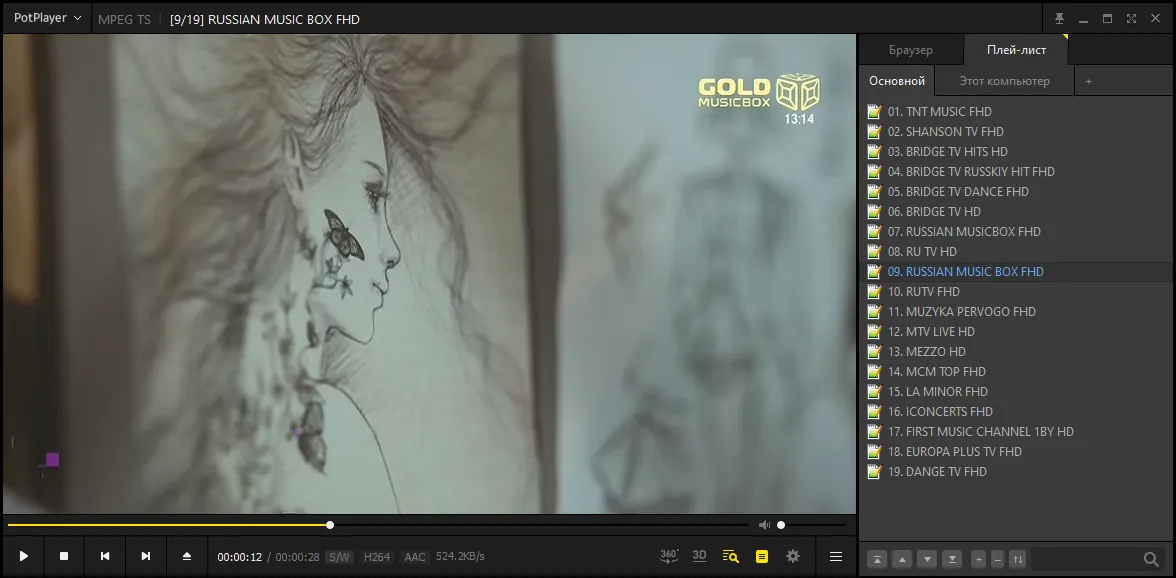Viewport: 1176px width, 578px height.
Task: Select playlist entry 11. MUZYKA PERVOGO FHD
Action: 1016,311
